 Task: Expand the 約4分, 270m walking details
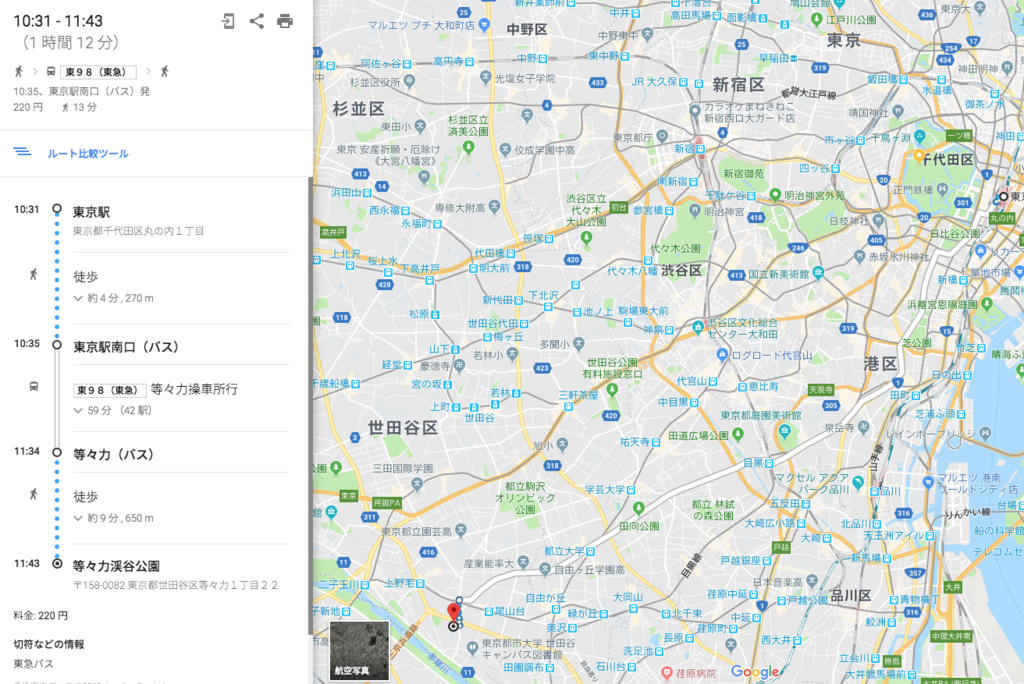114,298
